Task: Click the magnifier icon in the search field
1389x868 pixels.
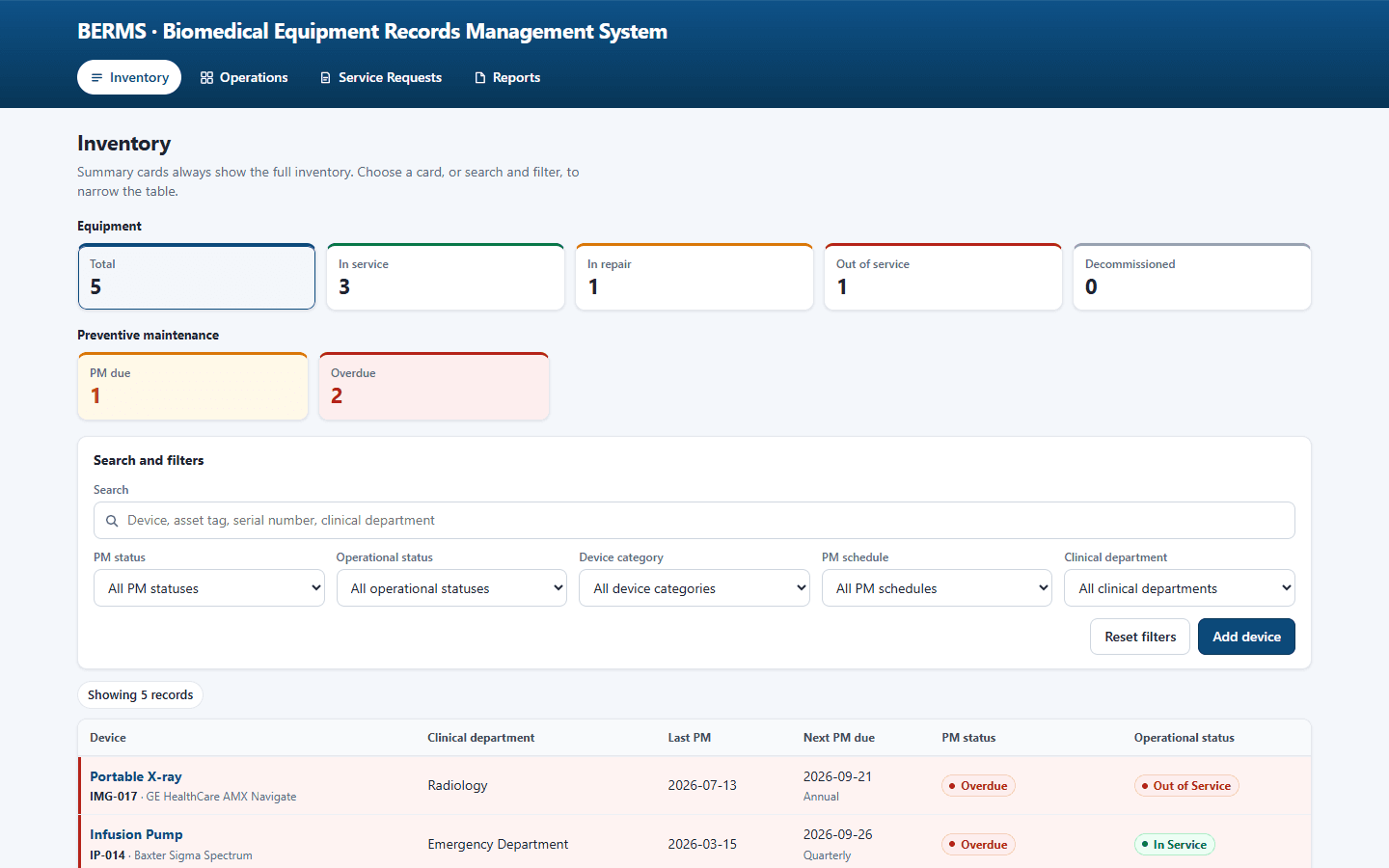Action: click(112, 521)
